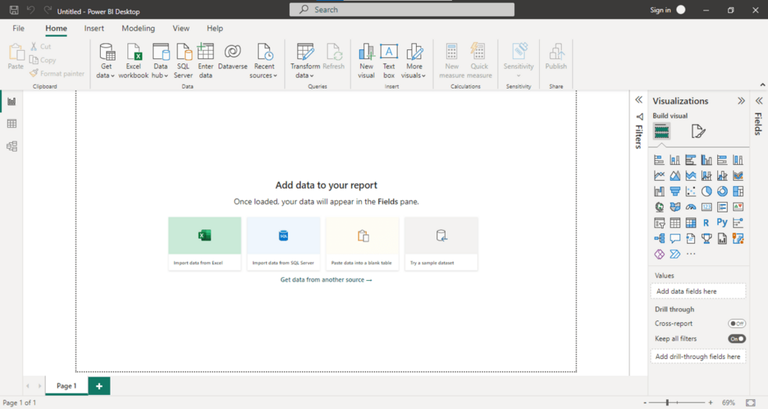Switch to Report view in sidebar
The height and width of the screenshot is (409, 768).
tap(12, 101)
